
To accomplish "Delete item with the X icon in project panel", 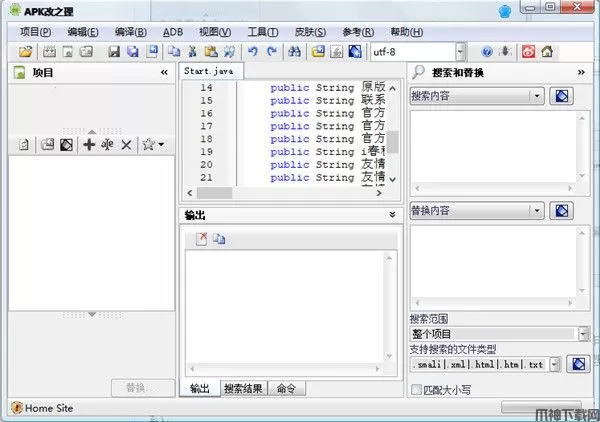I will 126,145.
